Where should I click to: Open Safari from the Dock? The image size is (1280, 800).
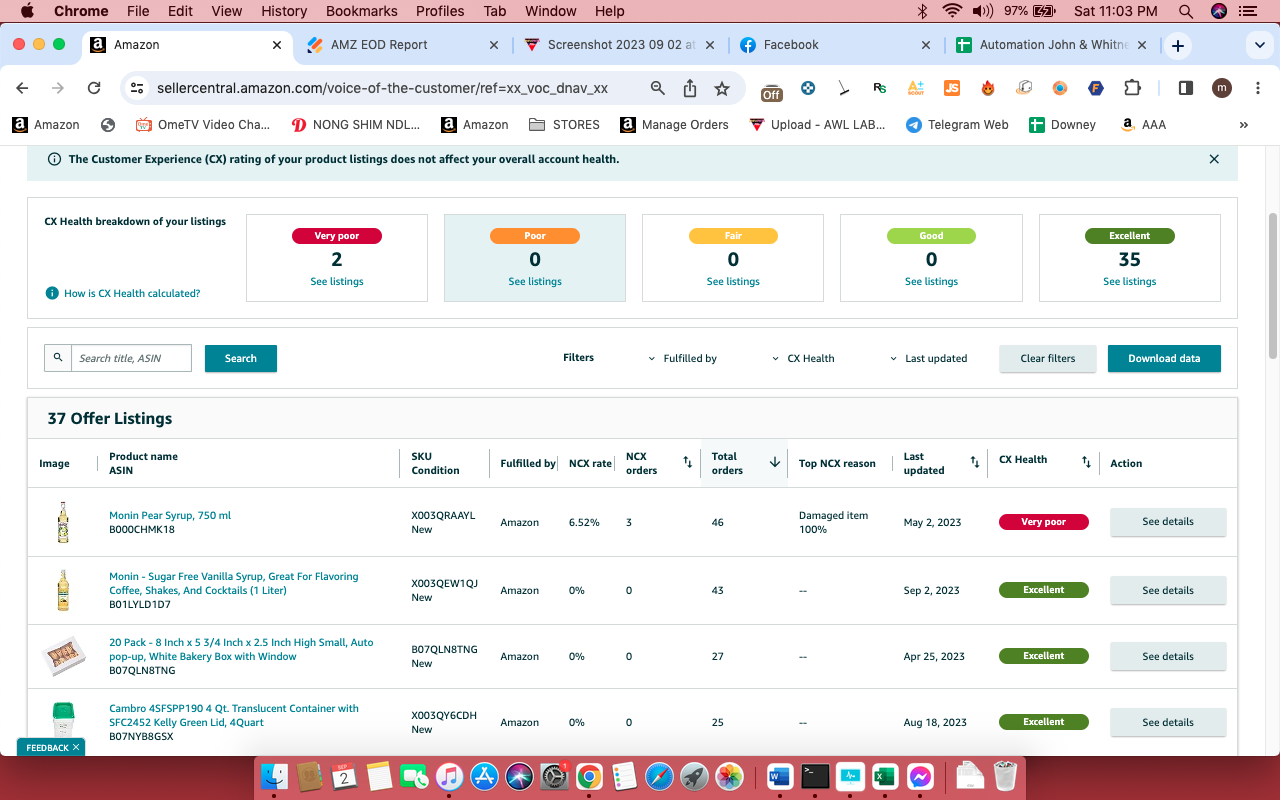point(659,776)
